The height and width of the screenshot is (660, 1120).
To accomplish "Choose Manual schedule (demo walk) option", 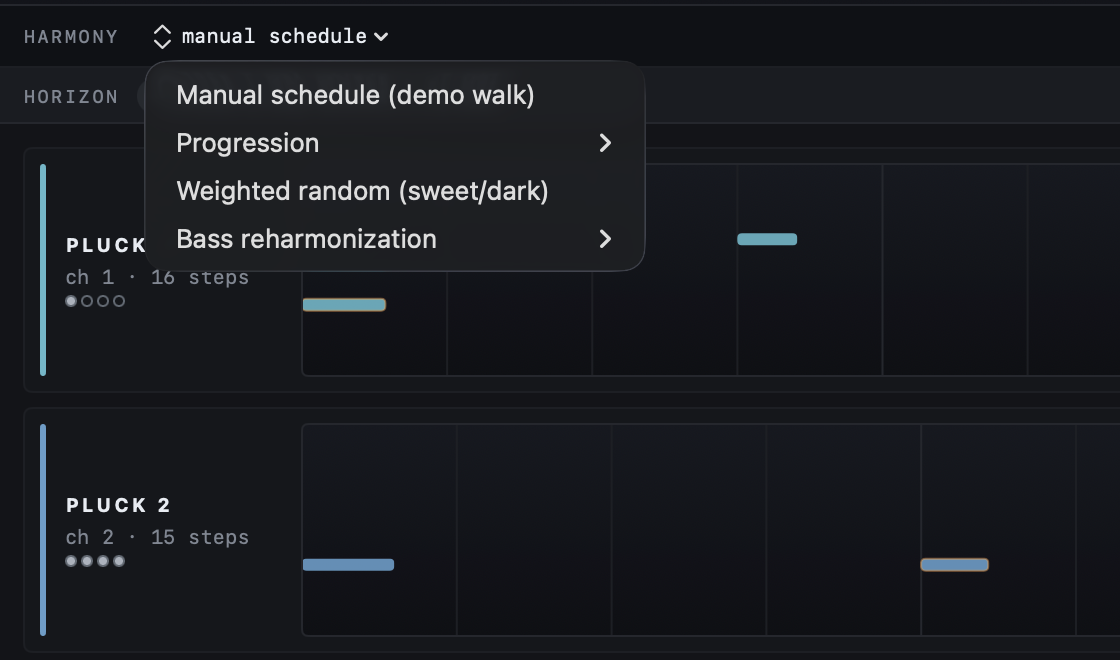I will (395, 95).
